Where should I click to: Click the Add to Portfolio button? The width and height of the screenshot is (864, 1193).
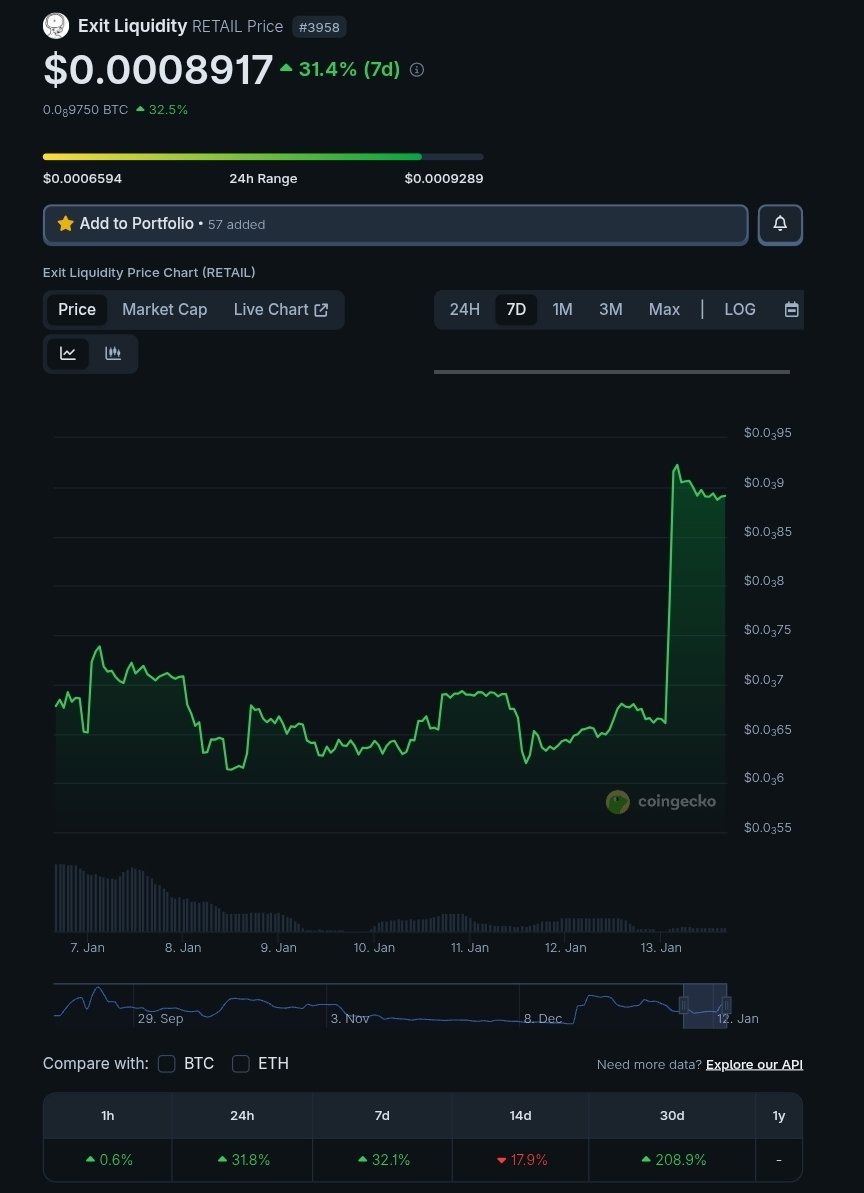[x=394, y=224]
